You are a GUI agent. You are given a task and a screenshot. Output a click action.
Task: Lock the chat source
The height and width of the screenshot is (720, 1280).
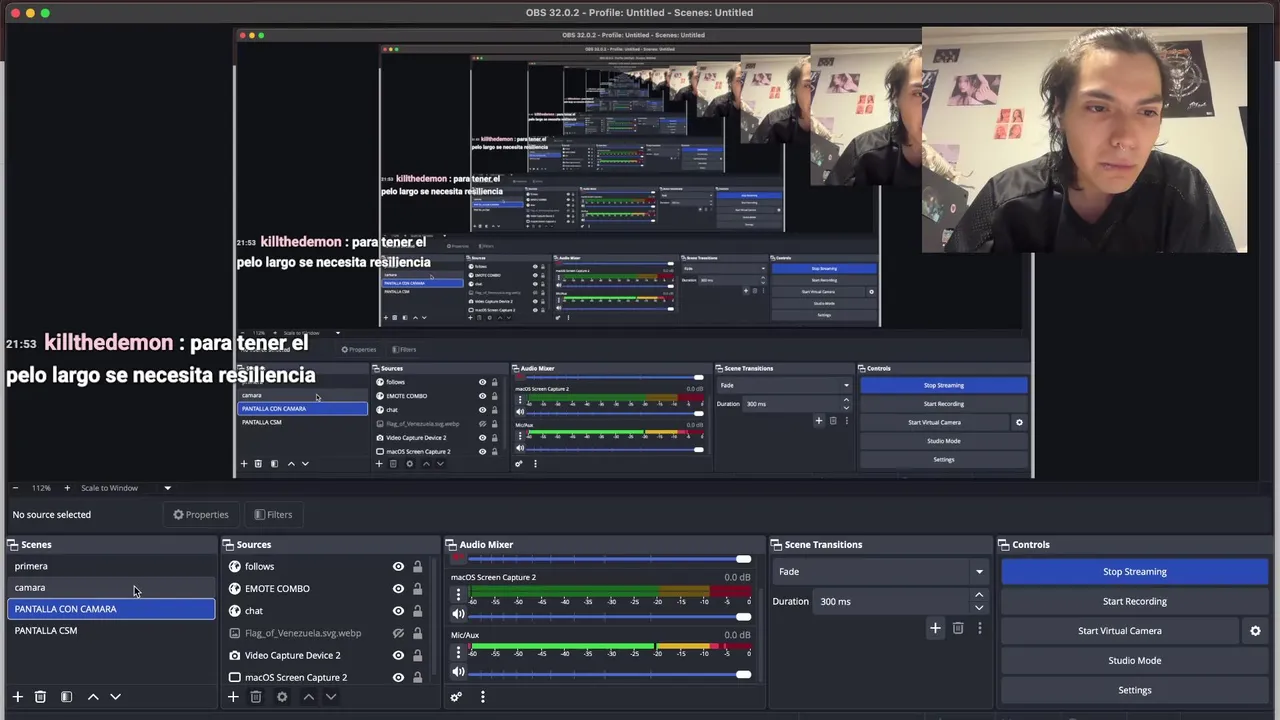click(x=417, y=611)
